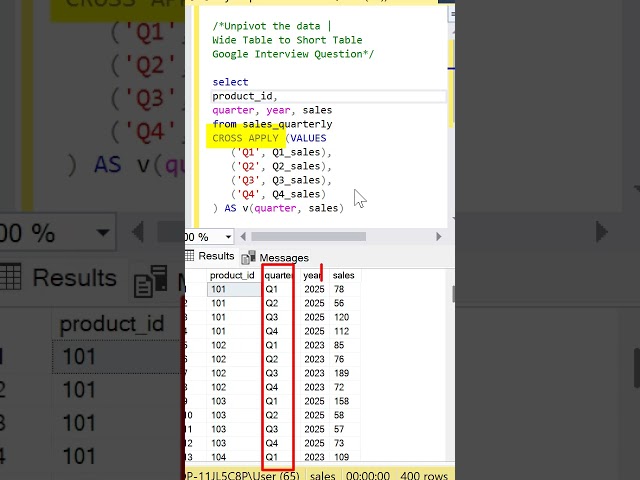
Task: Select the sales column header
Action: tap(343, 276)
